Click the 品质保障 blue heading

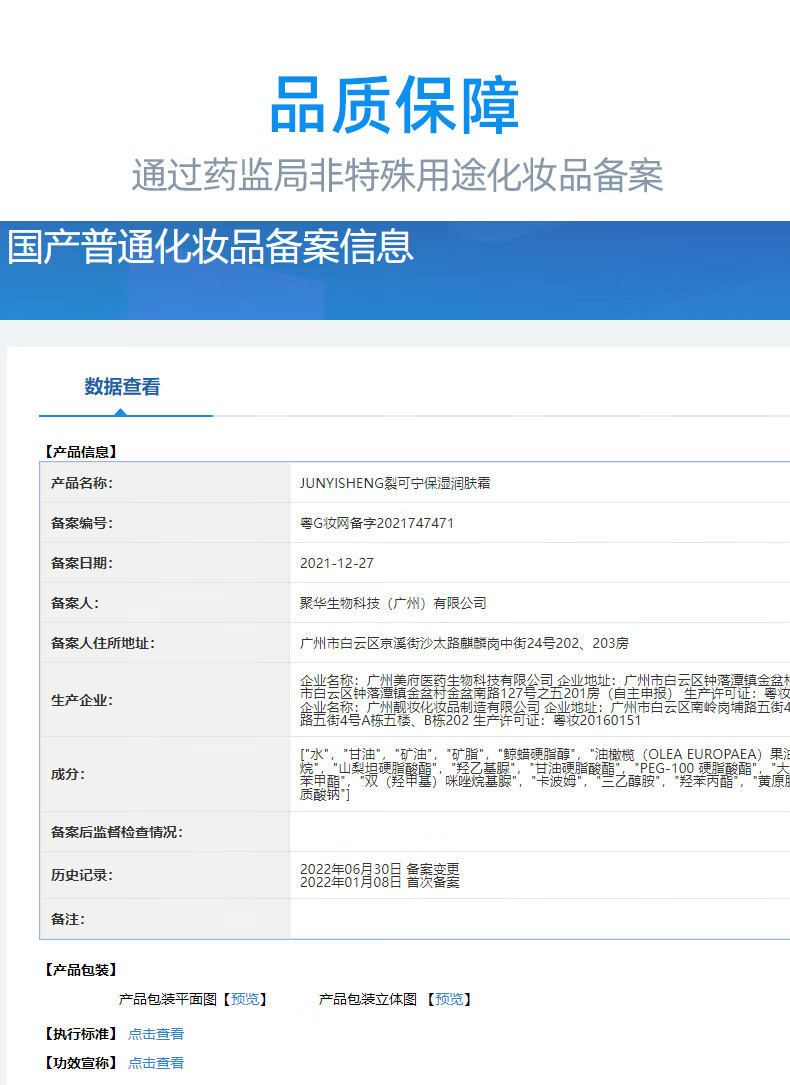point(394,106)
